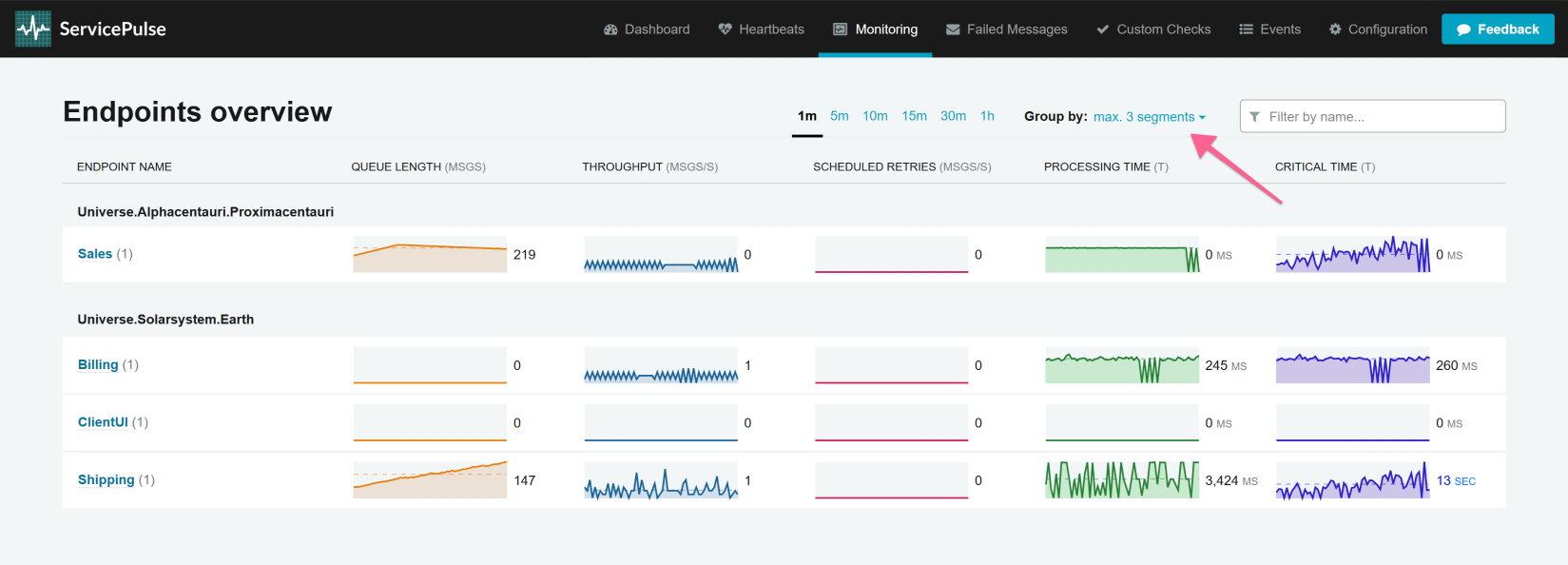1568x565 pixels.
Task: Click the Critical Time column header
Action: [x=1325, y=166]
